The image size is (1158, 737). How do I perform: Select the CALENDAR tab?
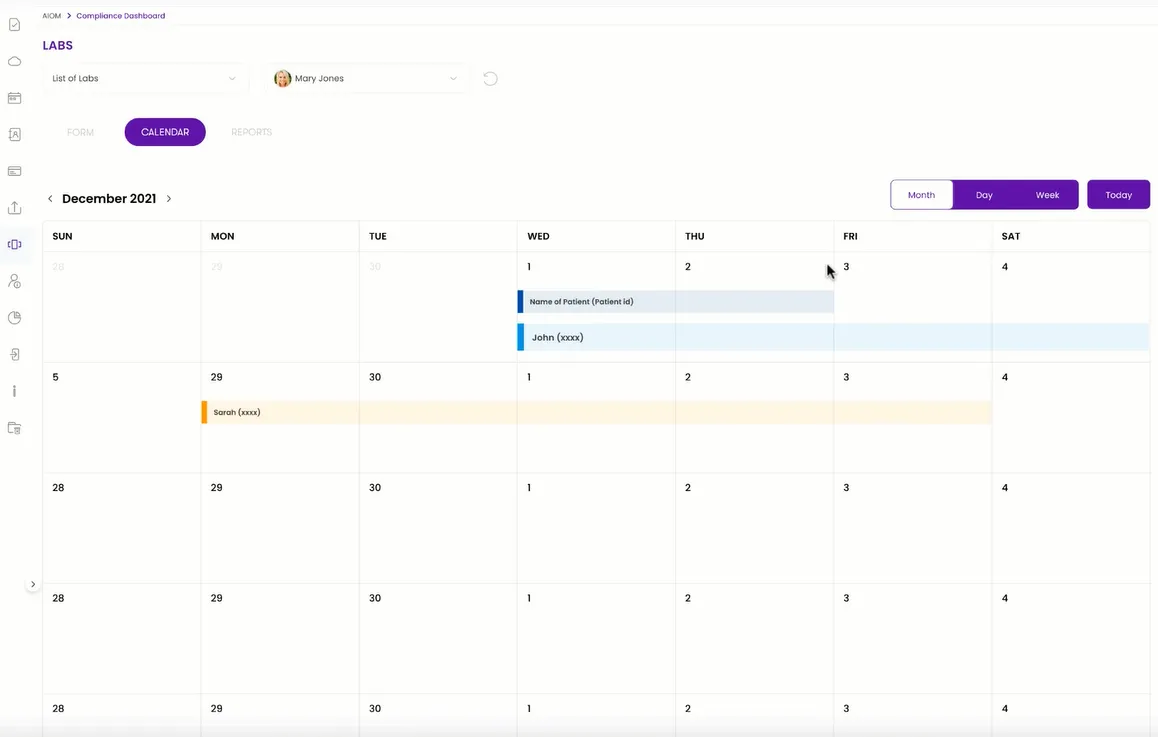165,132
